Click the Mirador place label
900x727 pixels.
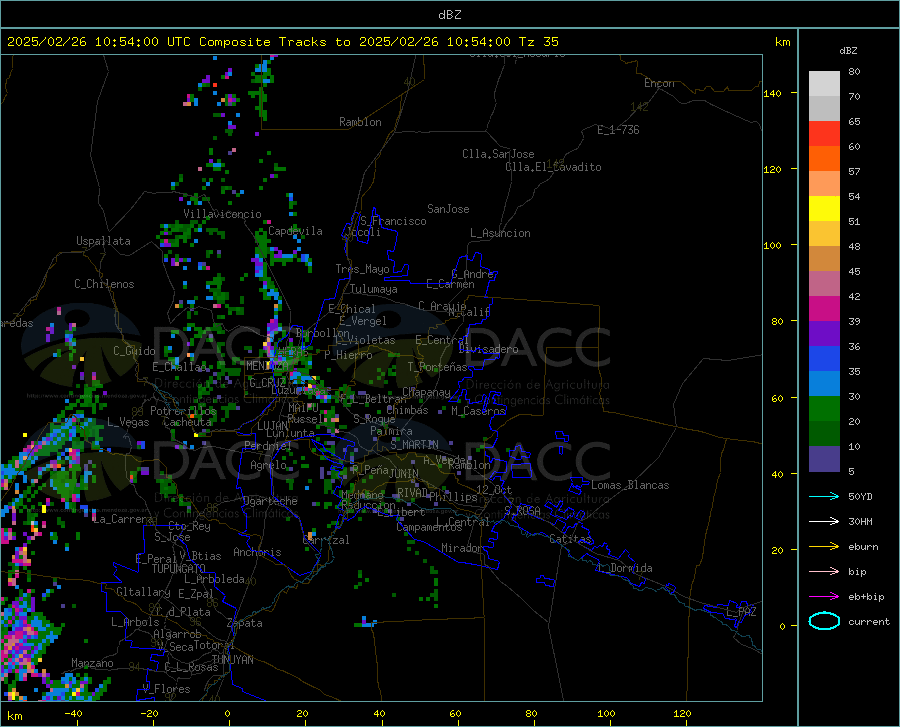[461, 549]
